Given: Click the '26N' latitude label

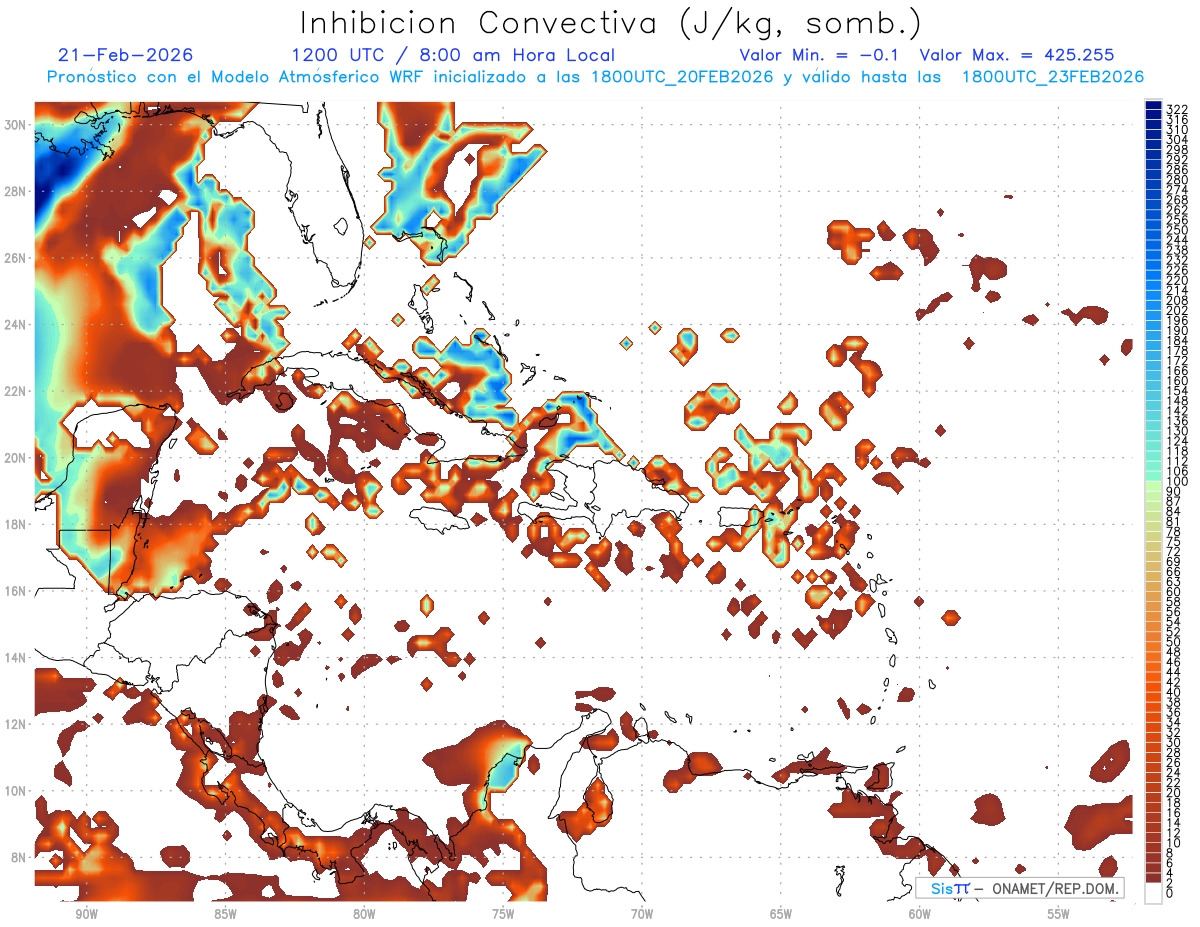Looking at the screenshot, I should tap(15, 258).
